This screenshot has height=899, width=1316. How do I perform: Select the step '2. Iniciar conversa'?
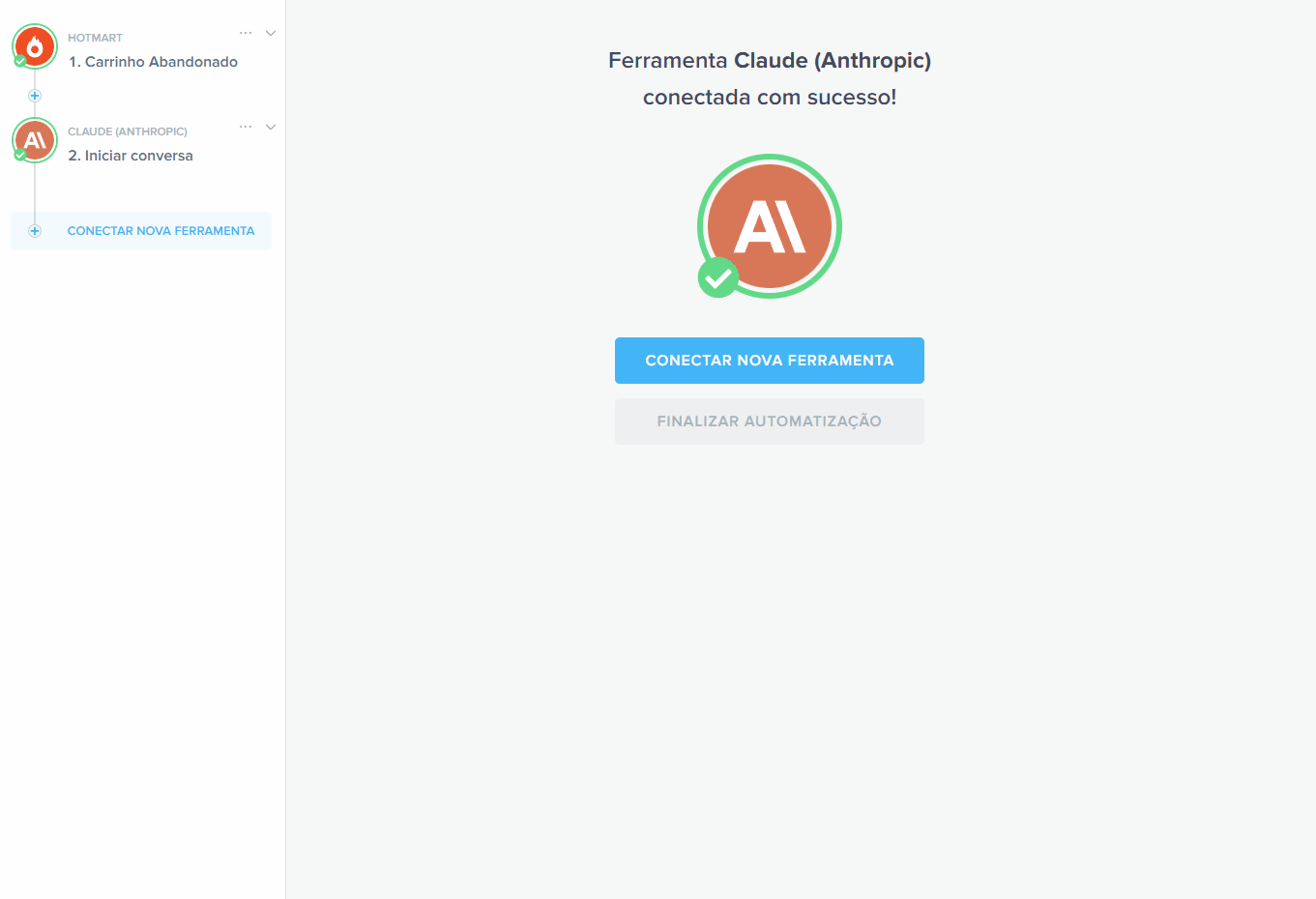point(131,156)
